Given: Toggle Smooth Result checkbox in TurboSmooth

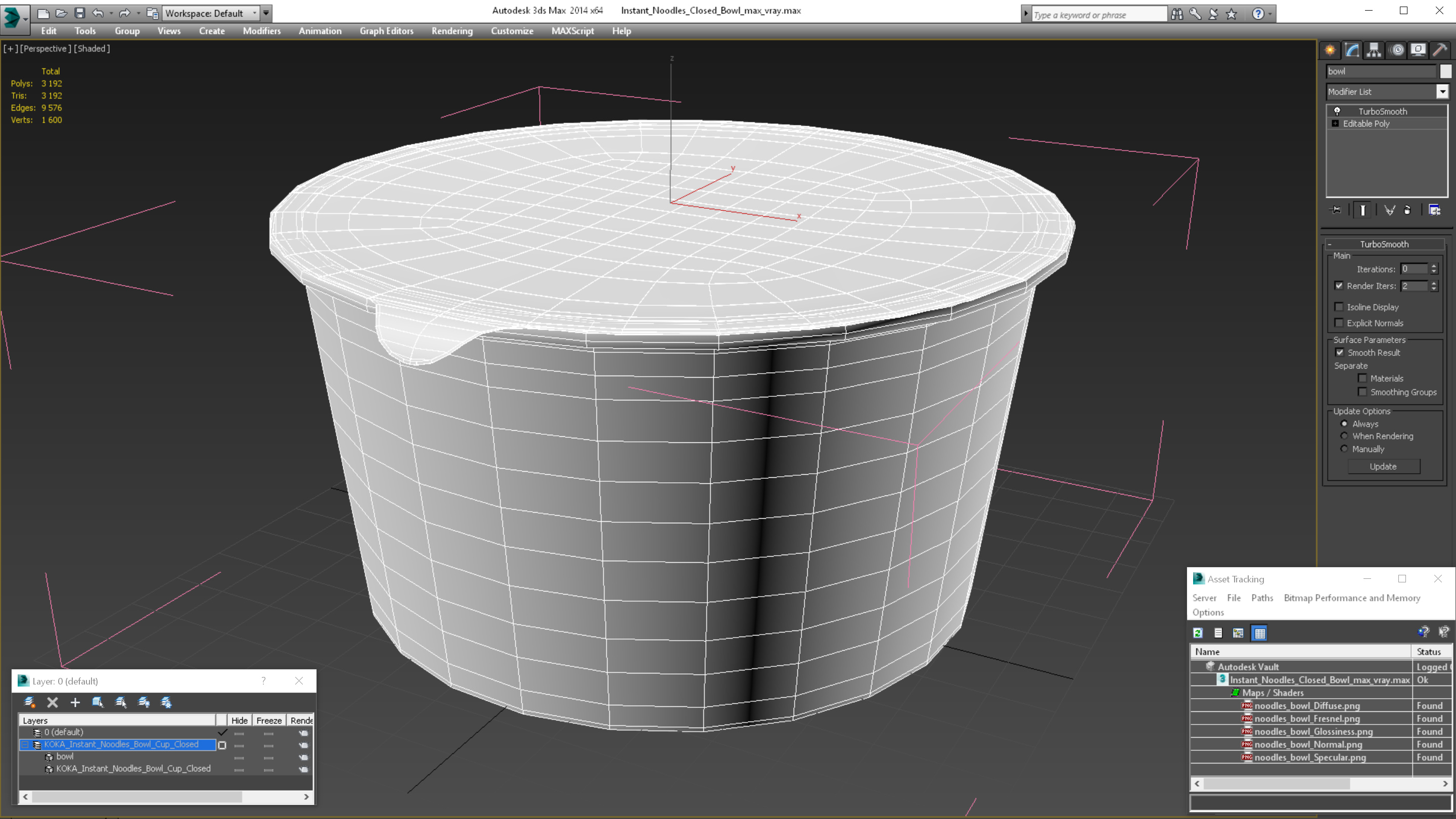Looking at the screenshot, I should coord(1339,352).
